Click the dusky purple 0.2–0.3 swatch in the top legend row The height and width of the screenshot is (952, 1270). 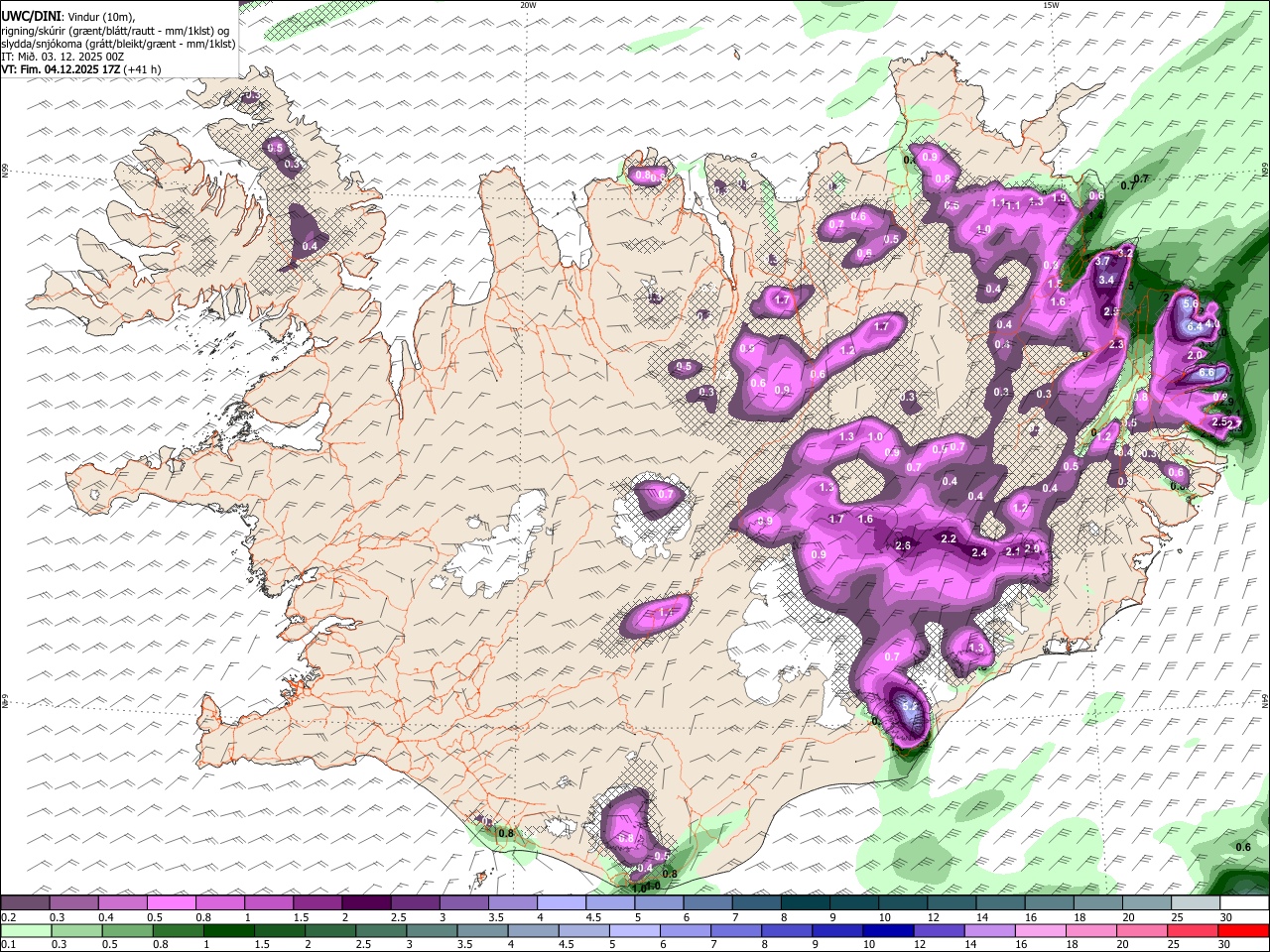point(26,903)
